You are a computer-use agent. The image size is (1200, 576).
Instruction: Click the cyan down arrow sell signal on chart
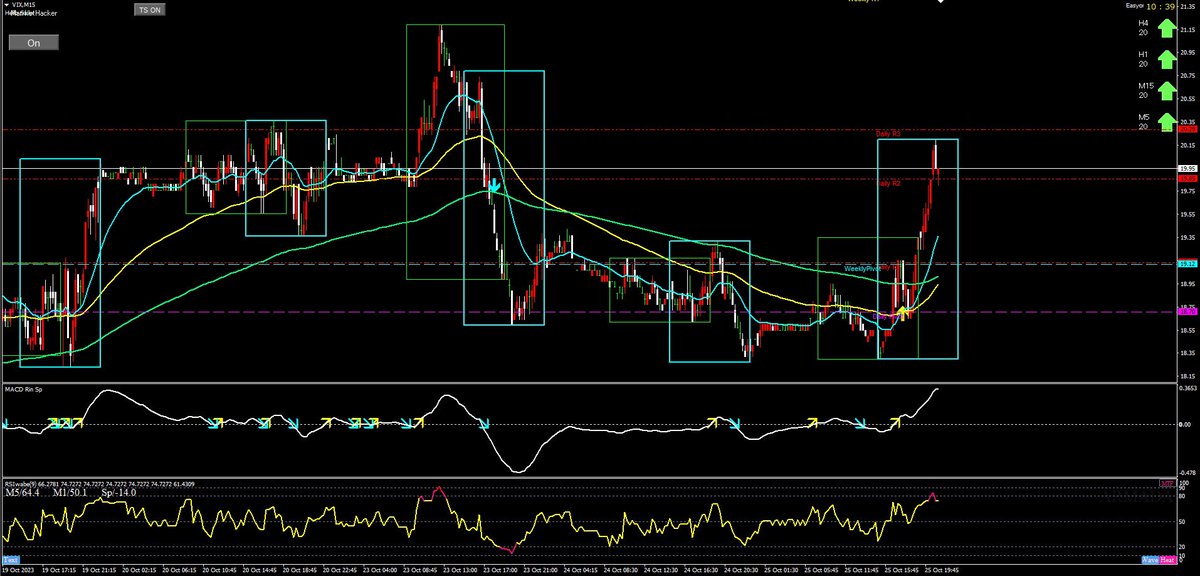coord(494,185)
